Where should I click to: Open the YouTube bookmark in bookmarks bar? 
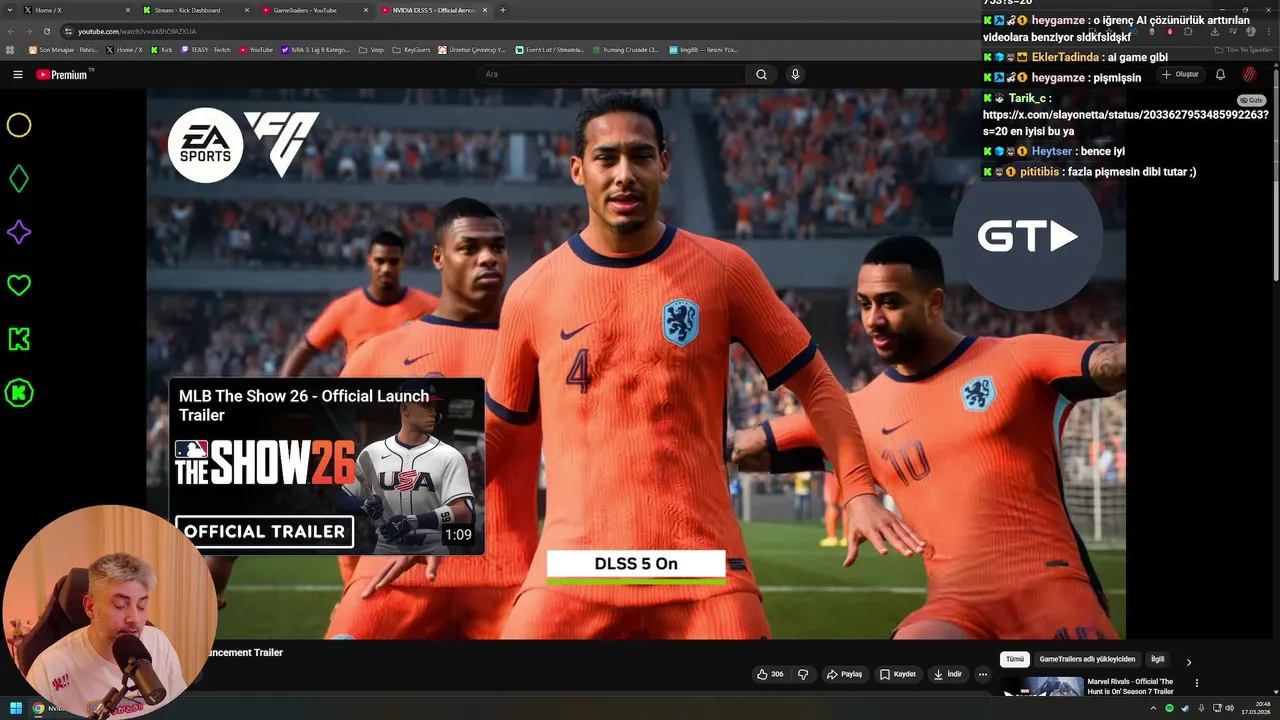257,49
